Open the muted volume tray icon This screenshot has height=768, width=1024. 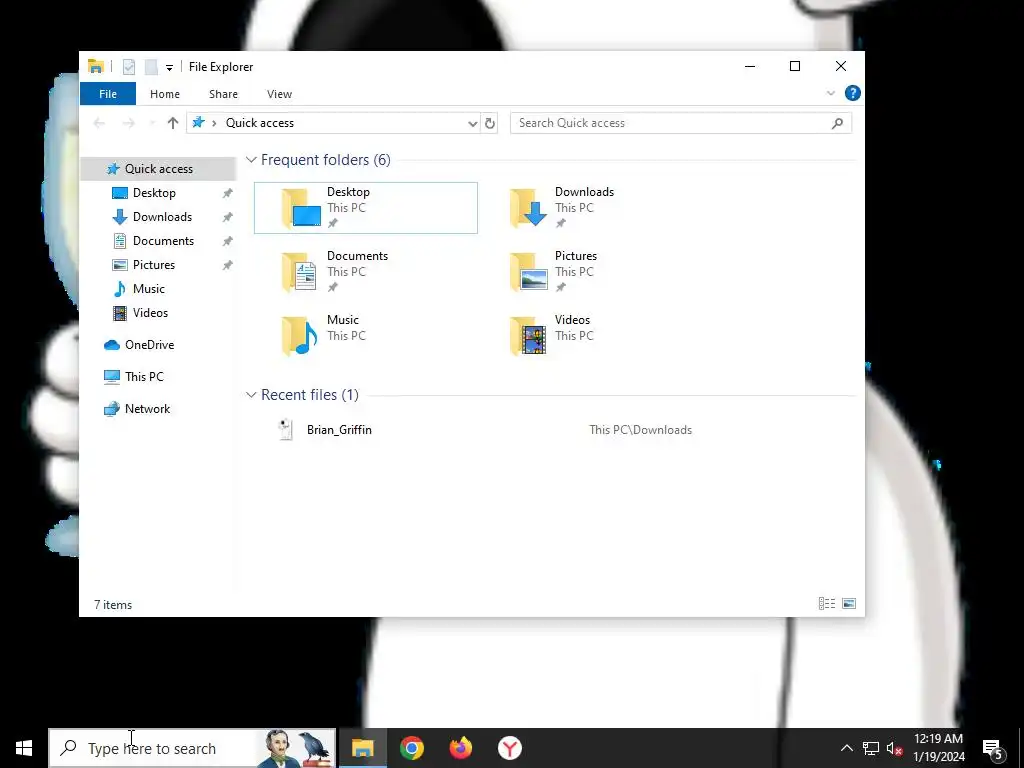coord(894,748)
